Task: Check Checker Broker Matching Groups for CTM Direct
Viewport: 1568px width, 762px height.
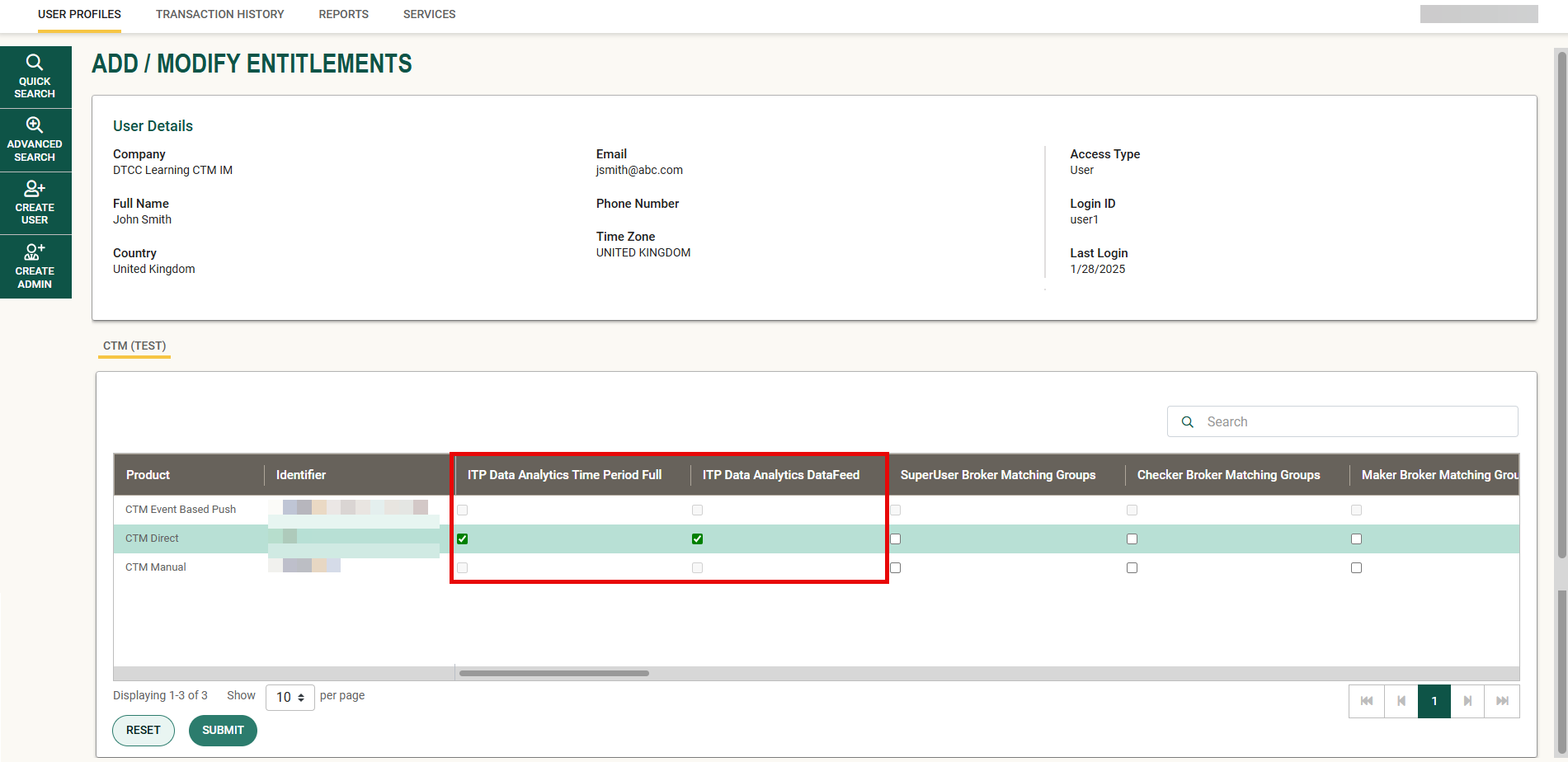Action: [x=1132, y=539]
